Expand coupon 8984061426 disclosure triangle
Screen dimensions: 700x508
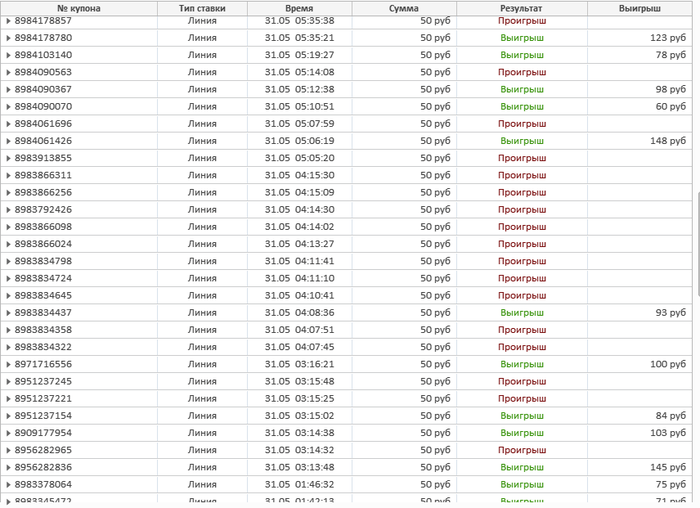pos(8,141)
